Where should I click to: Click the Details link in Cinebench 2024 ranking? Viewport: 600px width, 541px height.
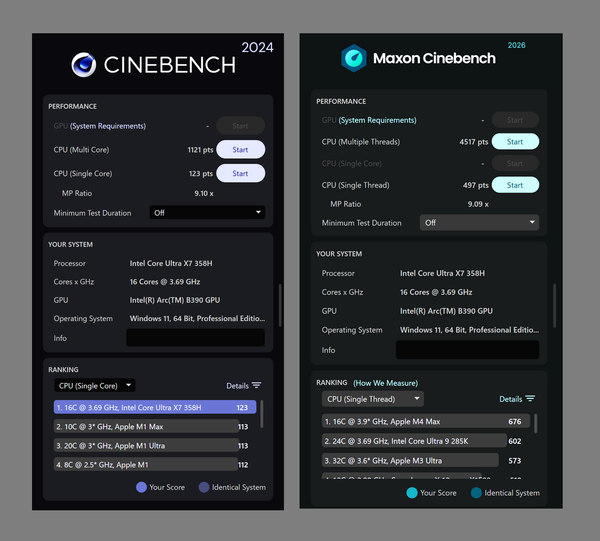point(237,386)
